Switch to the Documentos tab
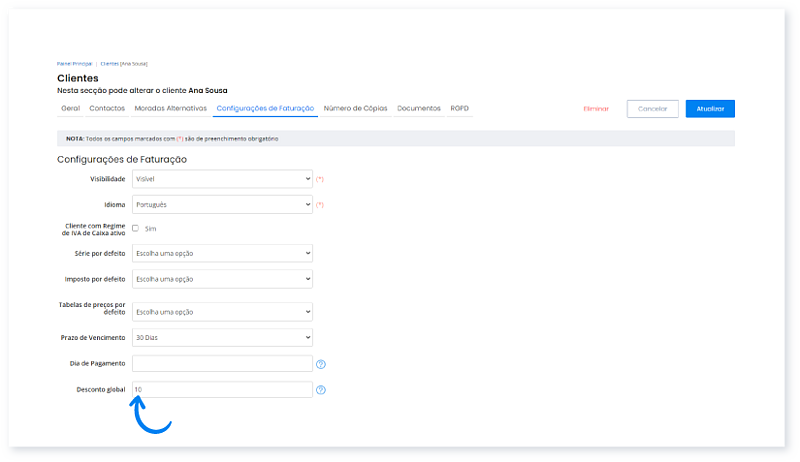 (419, 108)
